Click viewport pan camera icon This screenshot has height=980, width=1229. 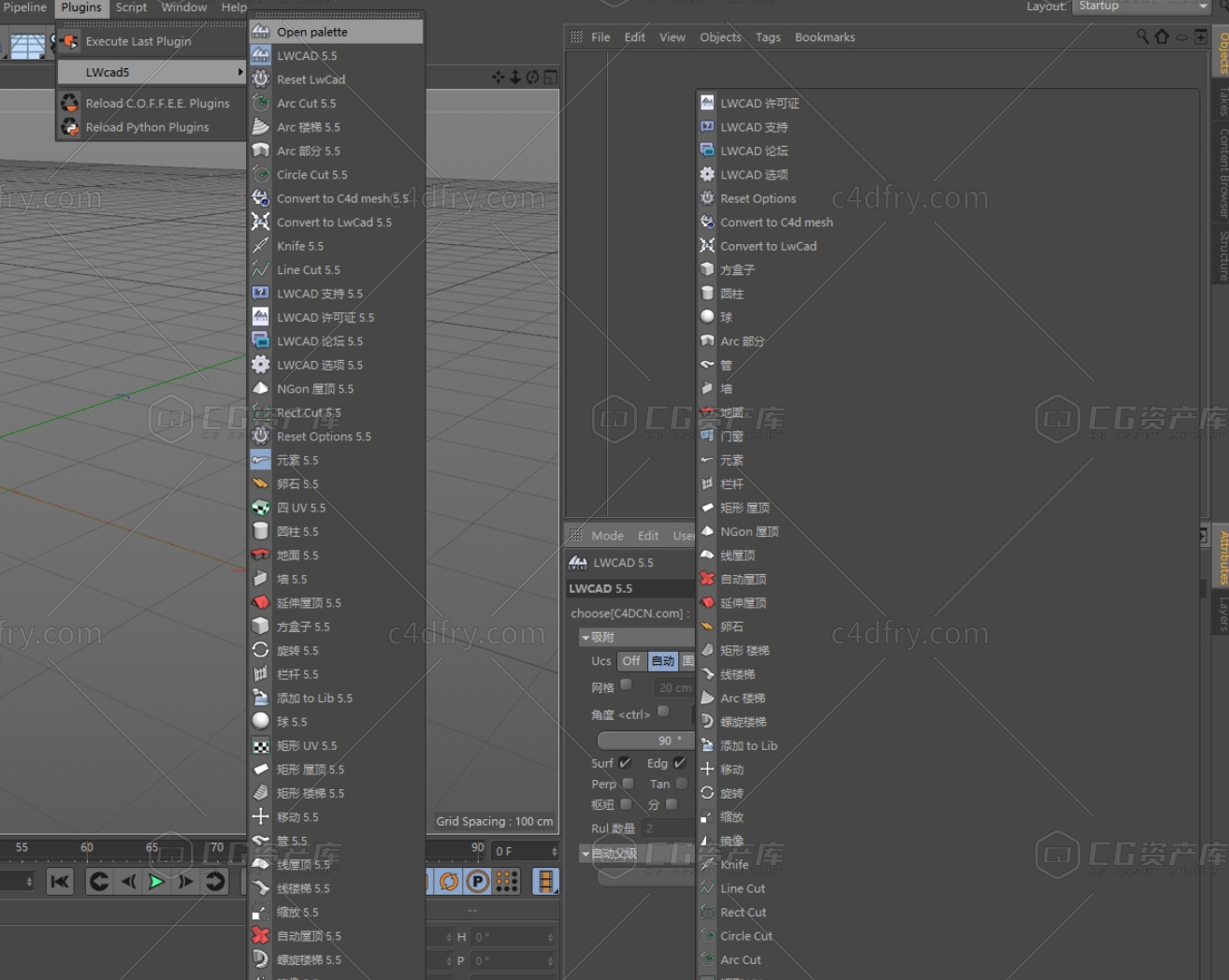[498, 77]
